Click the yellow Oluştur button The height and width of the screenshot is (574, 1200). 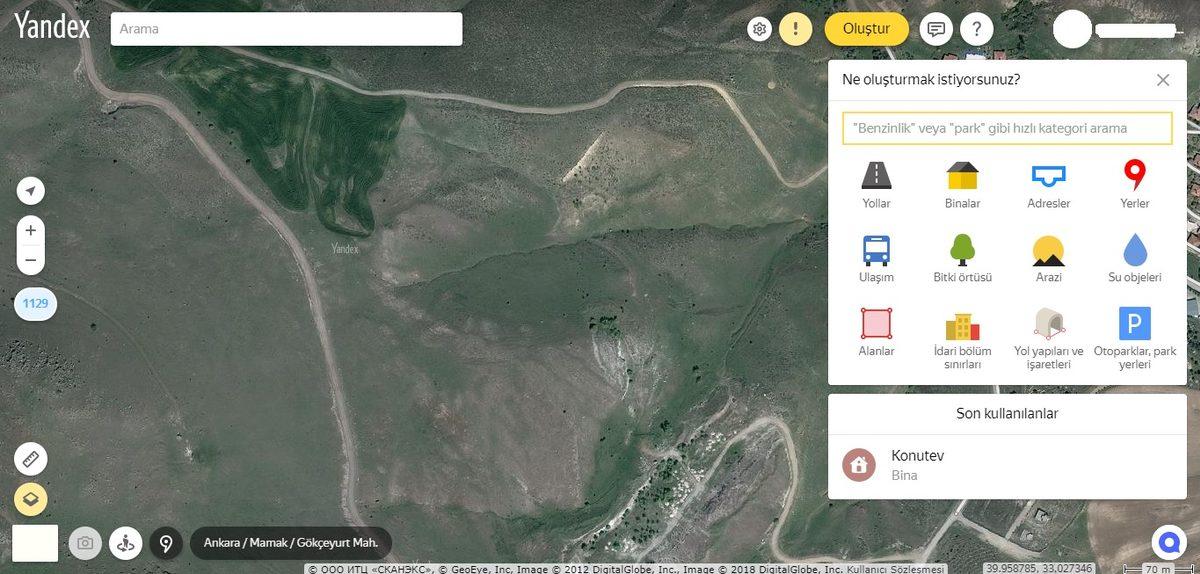click(866, 29)
